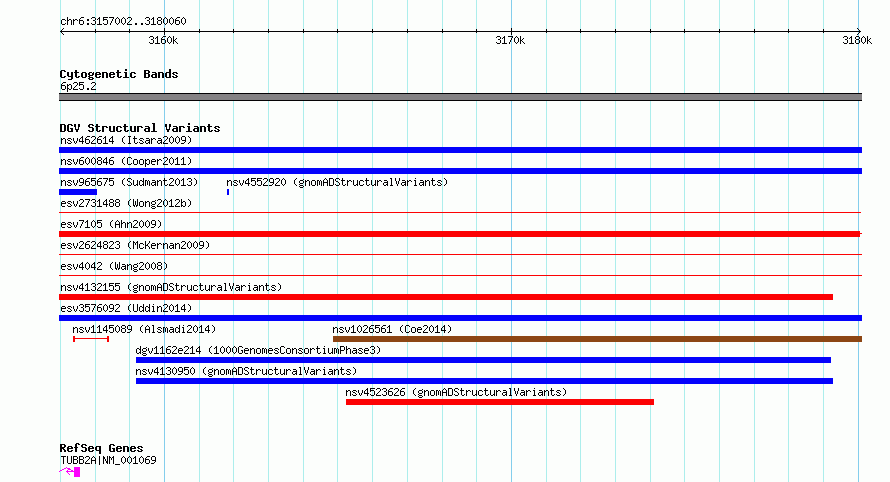Click the short nsv965675 (Sudmant2013) blue bar
This screenshot has width=890, height=482.
pyautogui.click(x=78, y=192)
